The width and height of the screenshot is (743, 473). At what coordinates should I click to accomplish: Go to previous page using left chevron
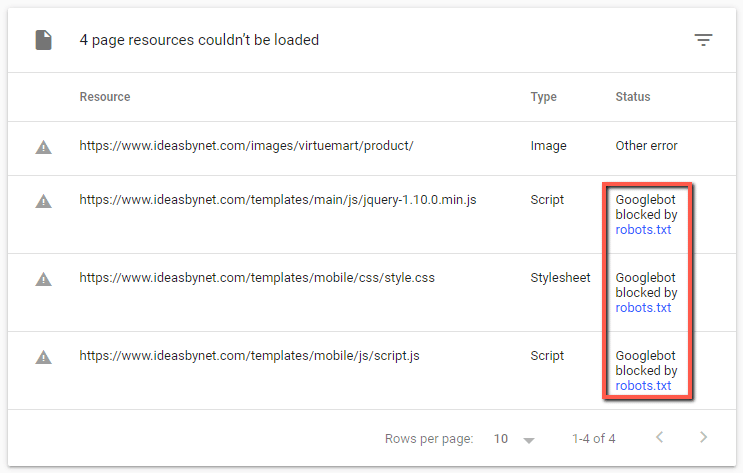point(658,438)
